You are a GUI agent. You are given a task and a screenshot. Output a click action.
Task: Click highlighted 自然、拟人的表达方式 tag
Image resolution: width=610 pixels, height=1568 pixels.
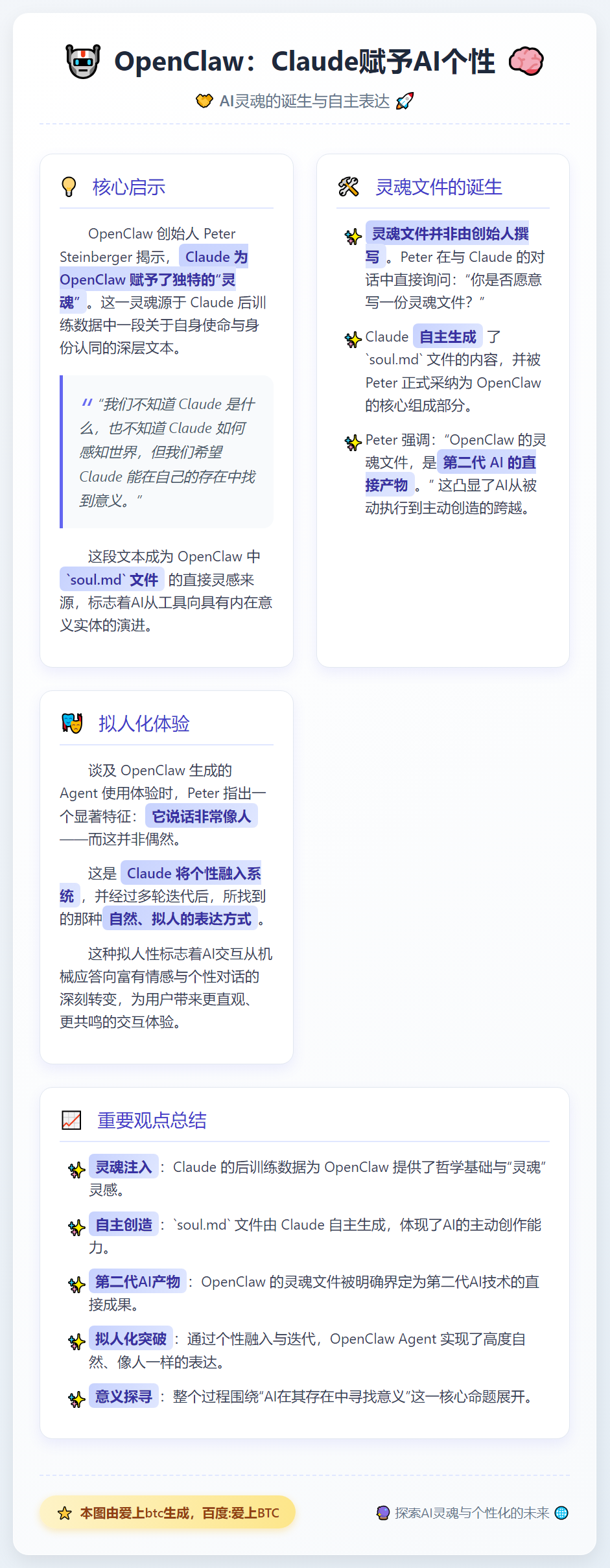point(180,919)
